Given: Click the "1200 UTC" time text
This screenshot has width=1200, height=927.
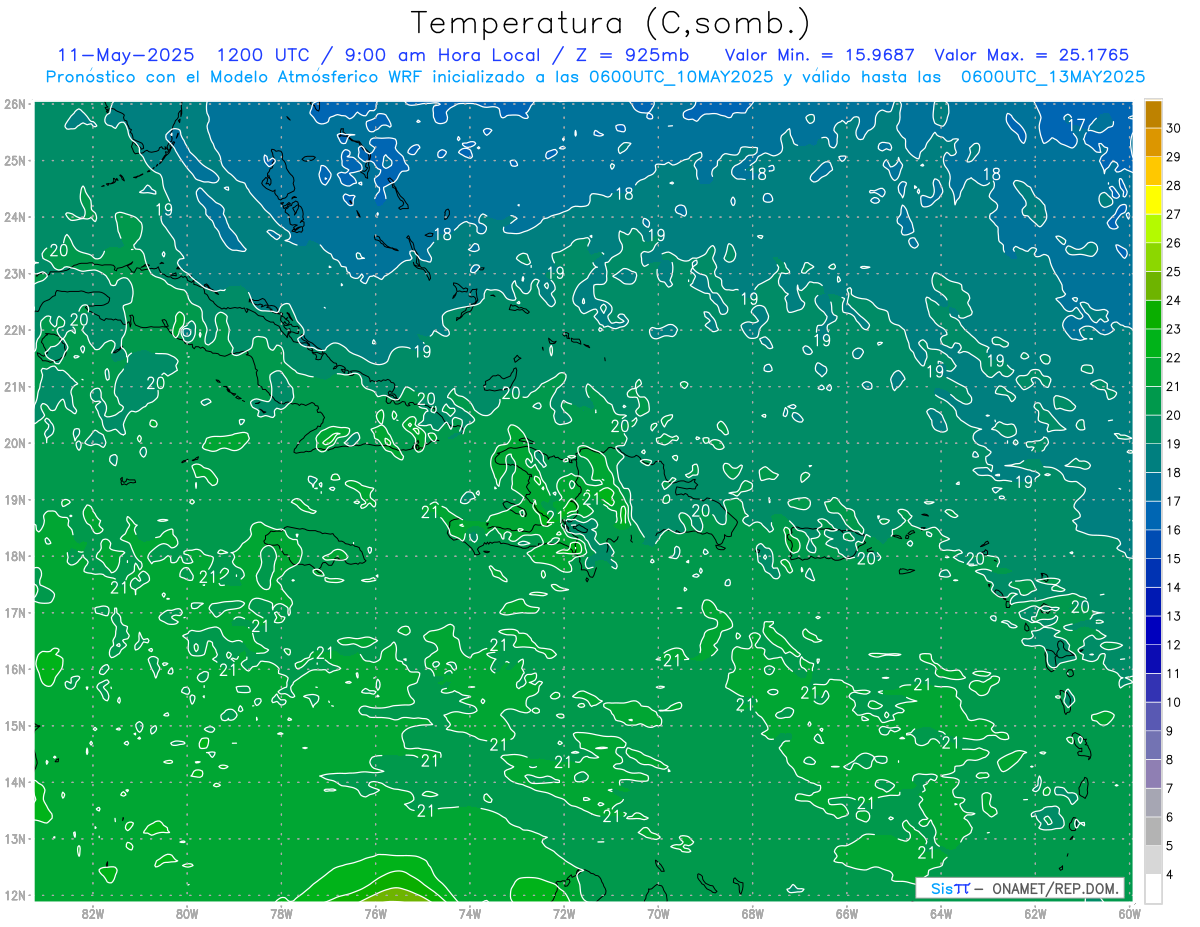Looking at the screenshot, I should [263, 55].
